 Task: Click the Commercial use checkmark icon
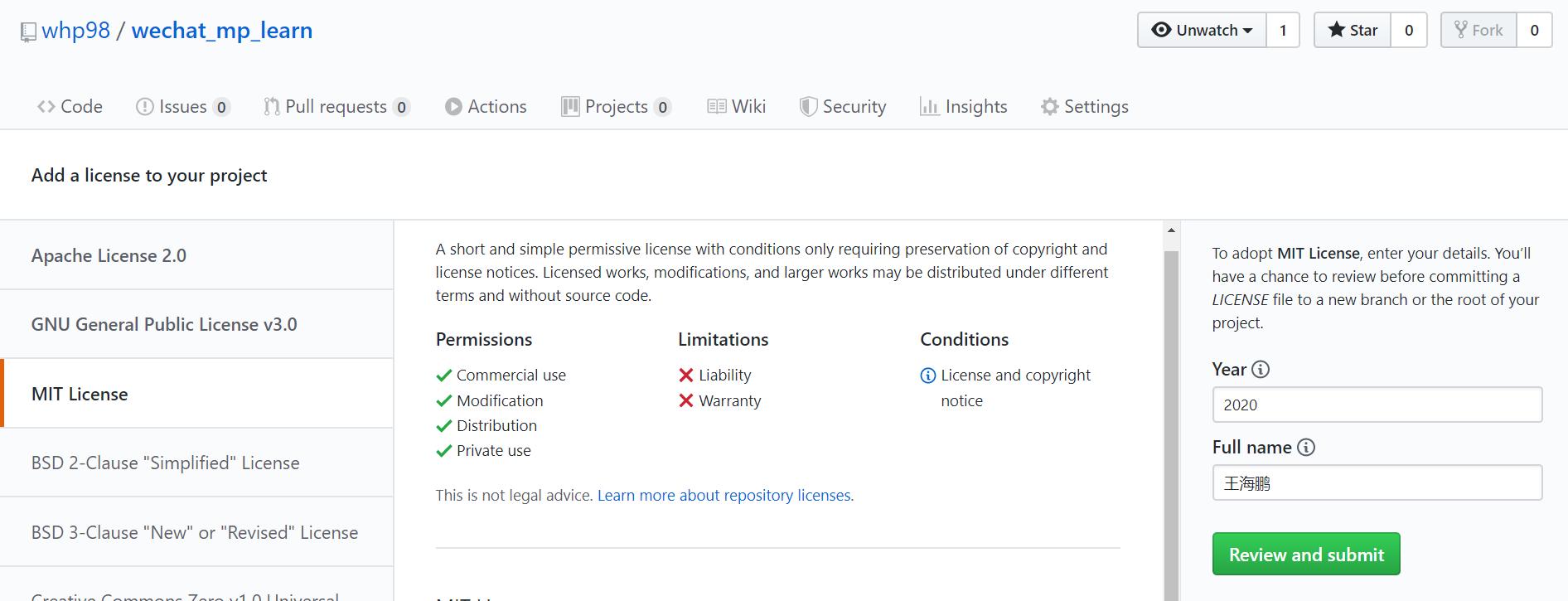point(444,376)
